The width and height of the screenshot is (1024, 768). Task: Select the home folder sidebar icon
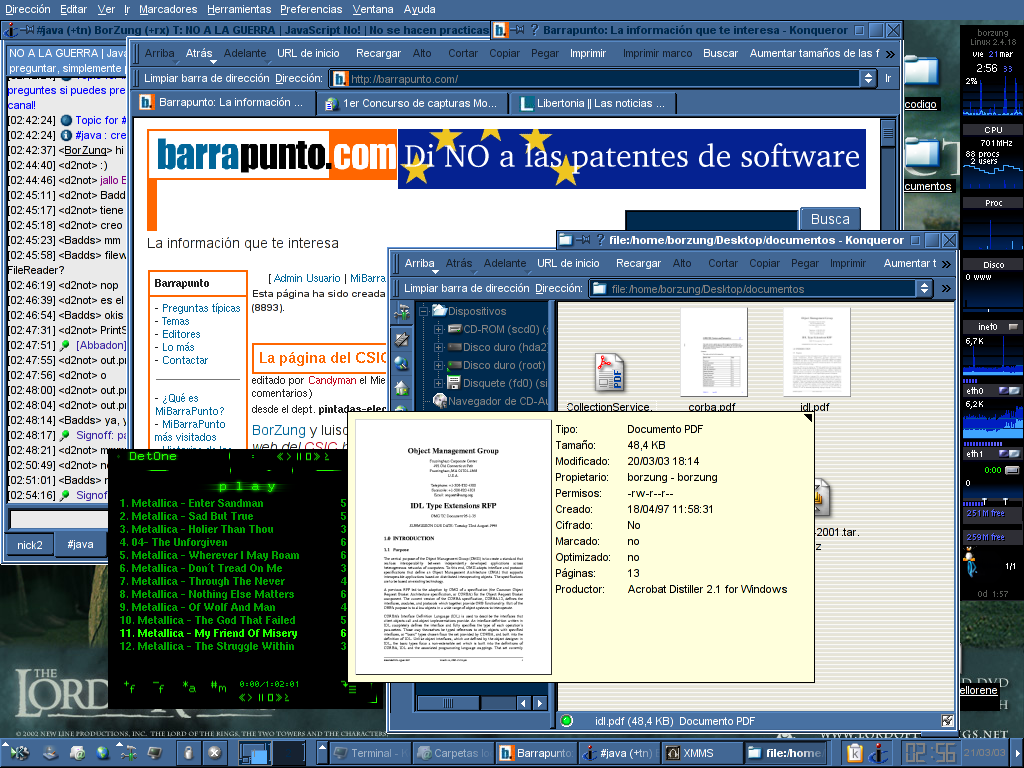pos(402,389)
